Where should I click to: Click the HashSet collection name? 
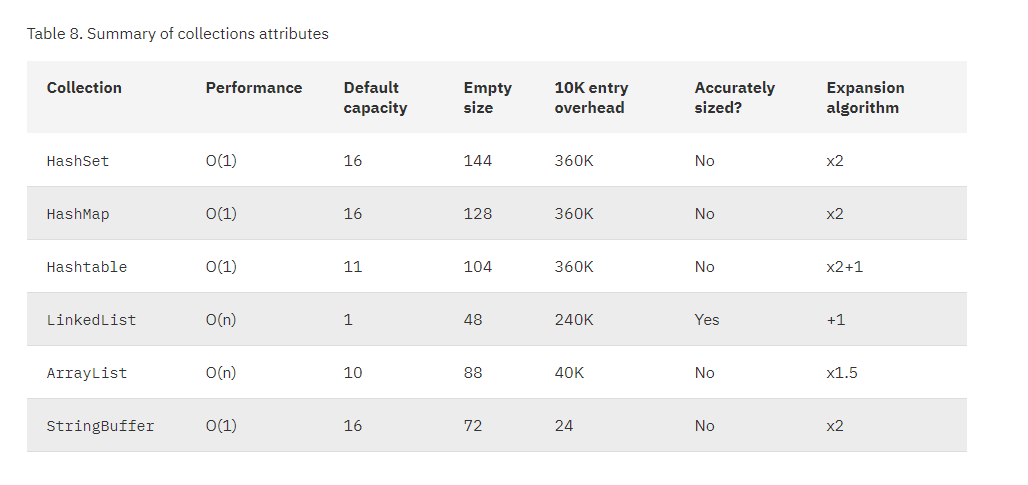78,161
